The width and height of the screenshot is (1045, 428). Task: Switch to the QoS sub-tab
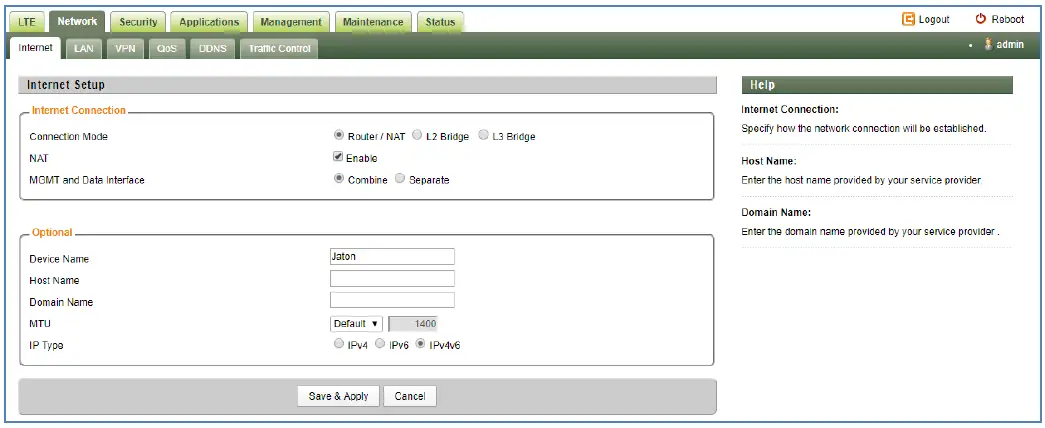point(167,49)
